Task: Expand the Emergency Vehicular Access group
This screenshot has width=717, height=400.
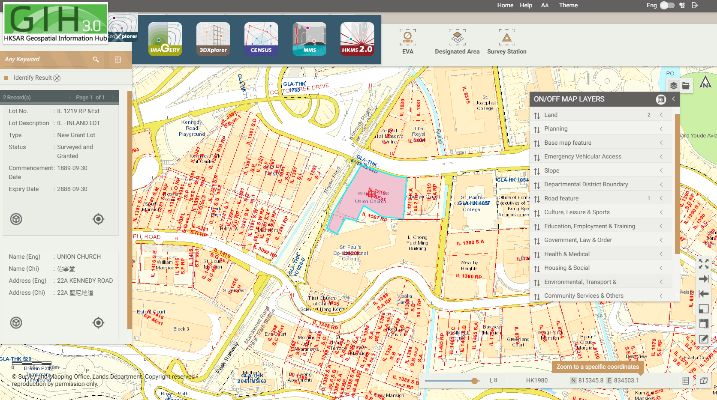Action: tap(661, 157)
